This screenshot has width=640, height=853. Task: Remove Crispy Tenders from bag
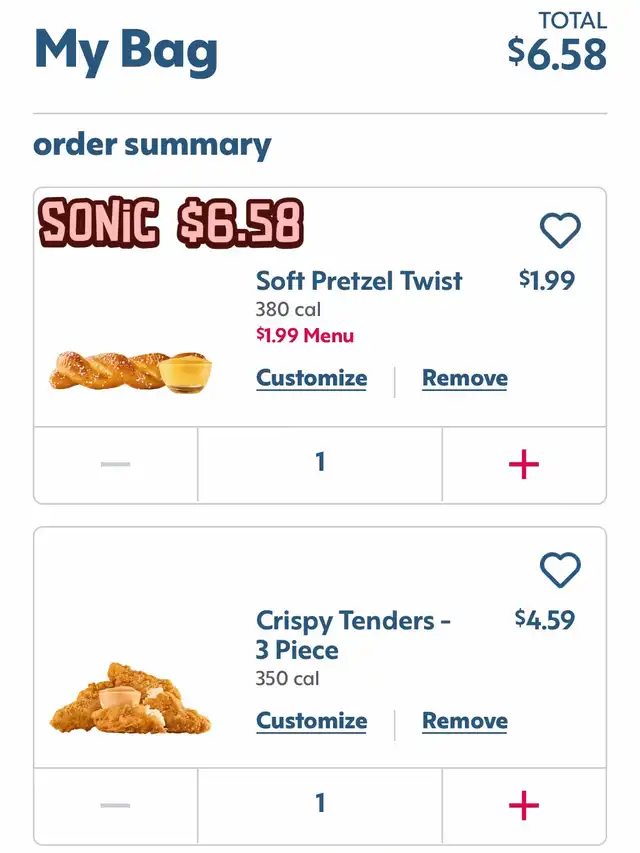(x=464, y=721)
